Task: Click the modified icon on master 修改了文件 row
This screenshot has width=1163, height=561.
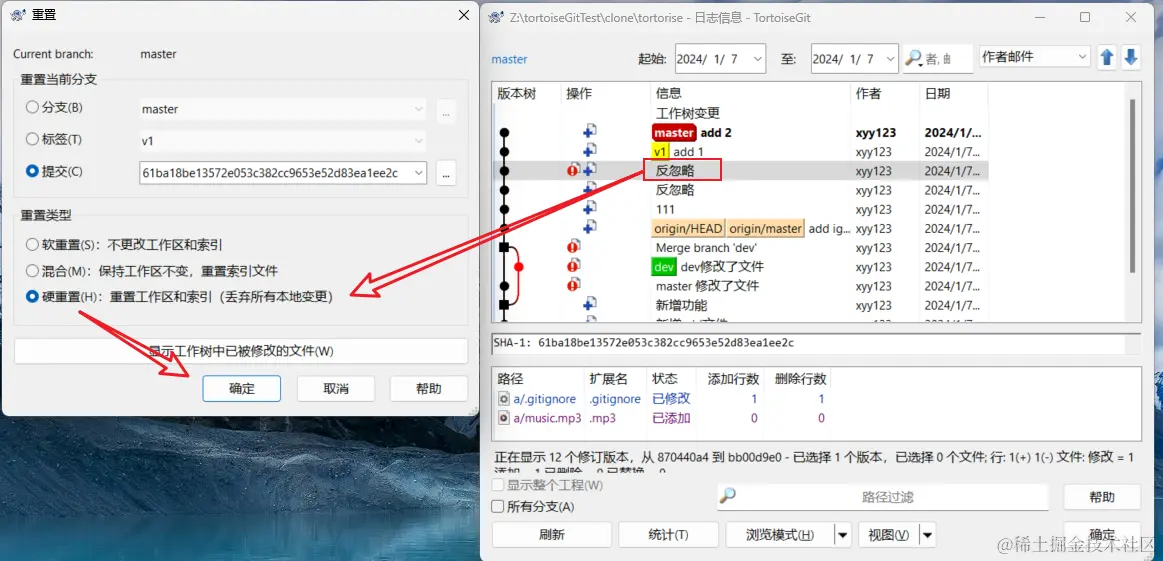Action: point(573,285)
